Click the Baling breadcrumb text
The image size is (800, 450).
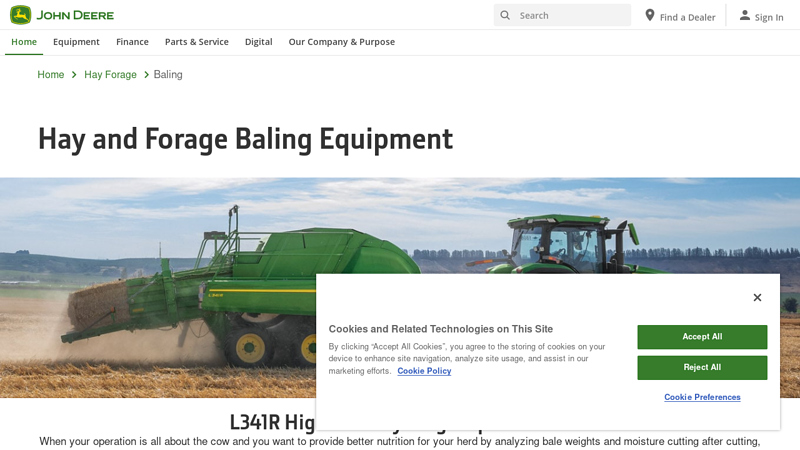pos(168,74)
